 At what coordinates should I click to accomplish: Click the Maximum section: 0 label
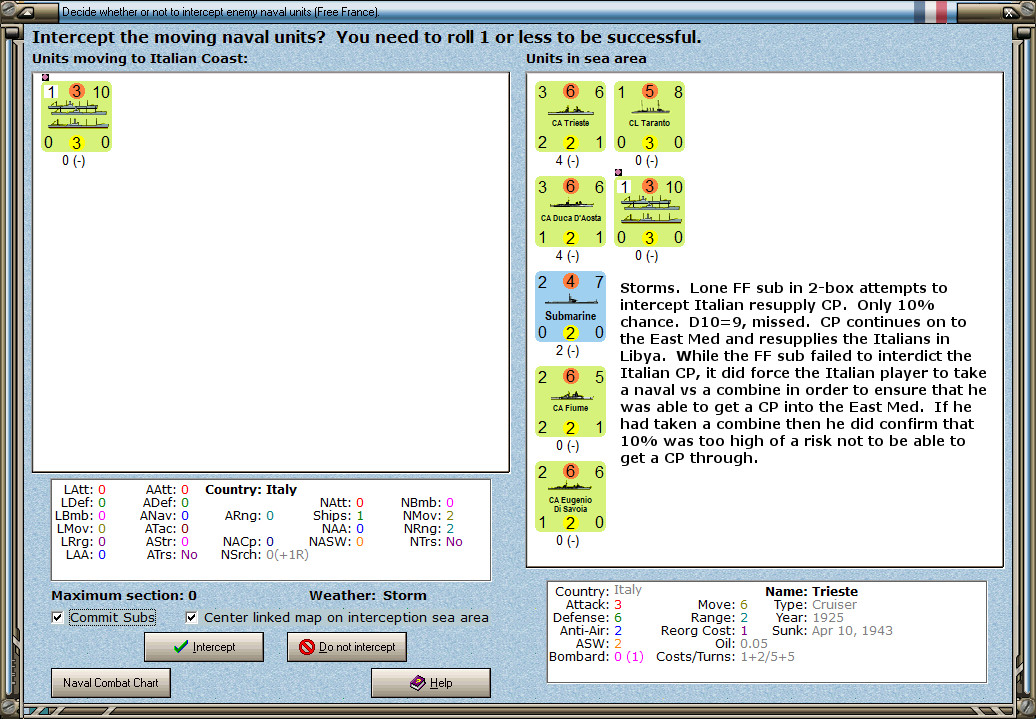click(x=124, y=595)
